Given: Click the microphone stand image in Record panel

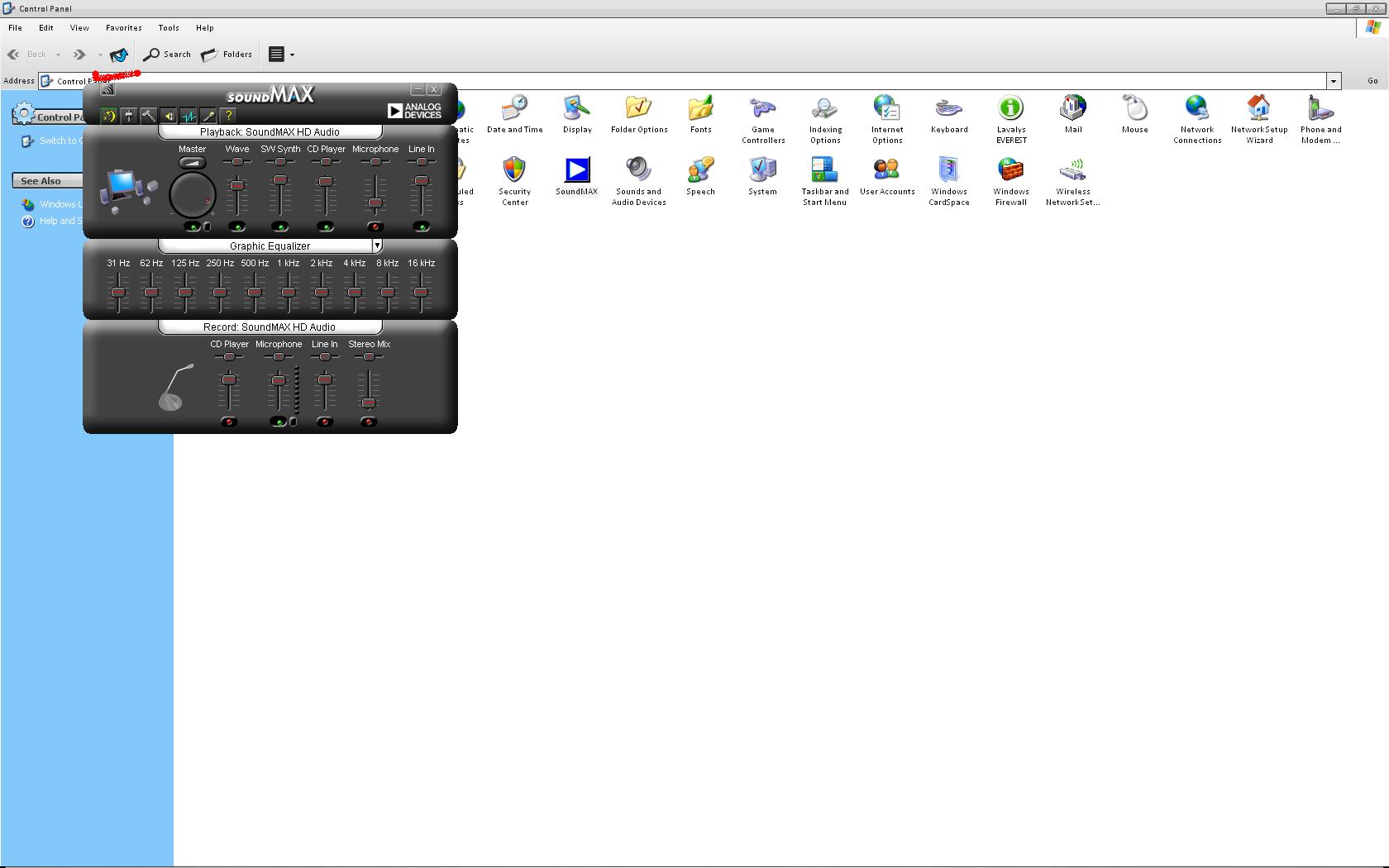Looking at the screenshot, I should [x=175, y=387].
